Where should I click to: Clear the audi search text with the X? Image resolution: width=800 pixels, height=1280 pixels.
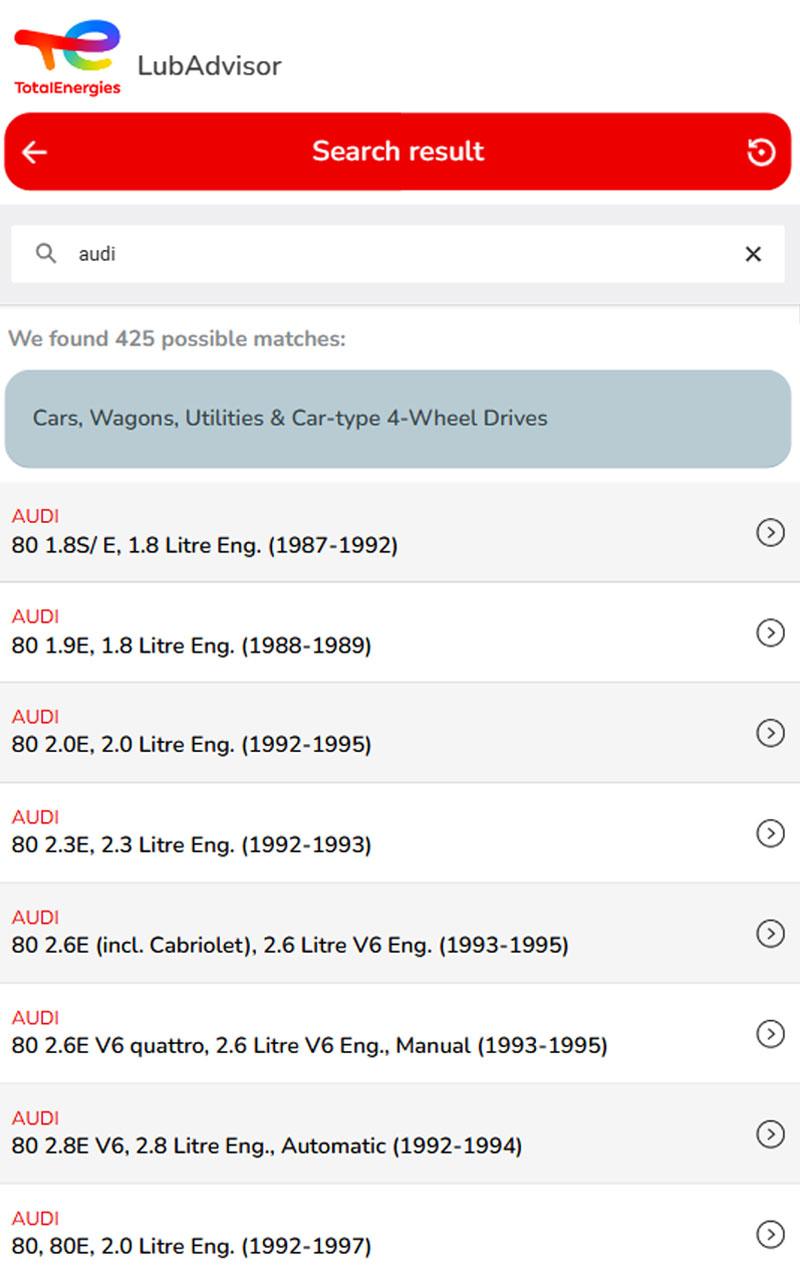point(753,254)
